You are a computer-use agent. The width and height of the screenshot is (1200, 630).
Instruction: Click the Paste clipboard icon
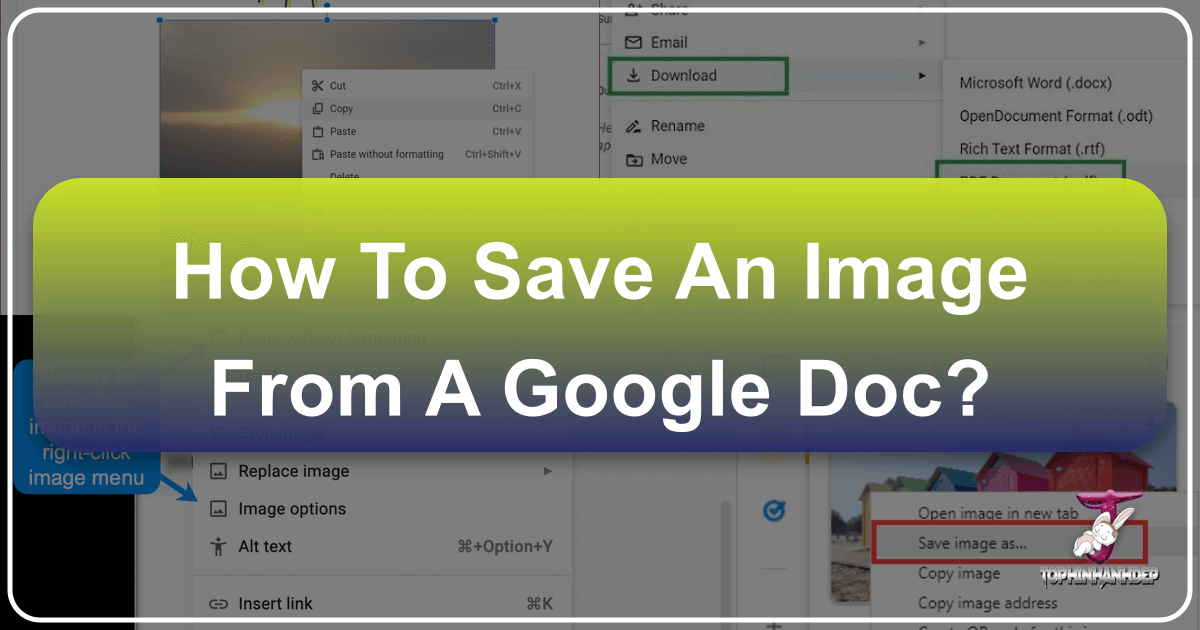tap(317, 132)
